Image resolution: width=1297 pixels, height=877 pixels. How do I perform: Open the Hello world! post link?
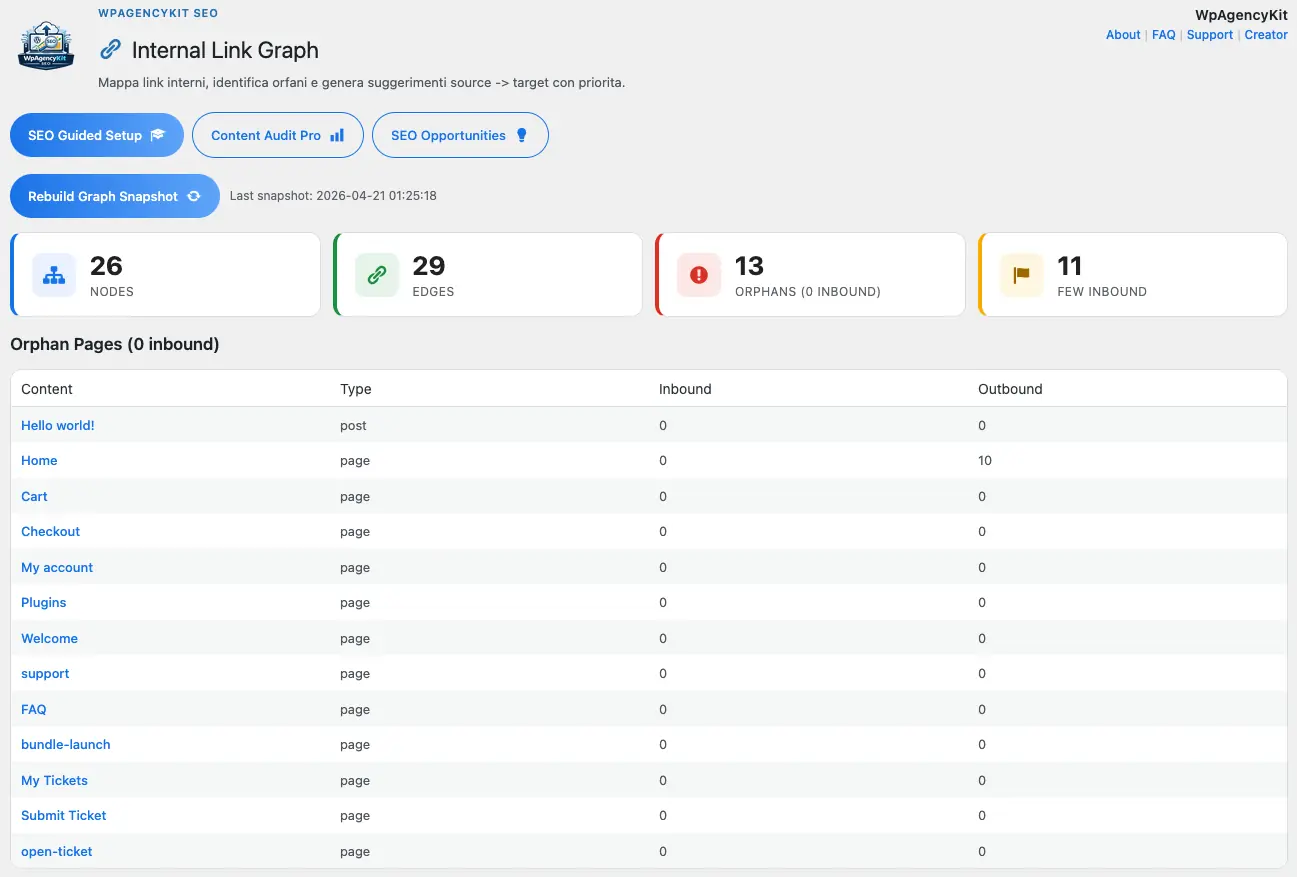click(58, 425)
